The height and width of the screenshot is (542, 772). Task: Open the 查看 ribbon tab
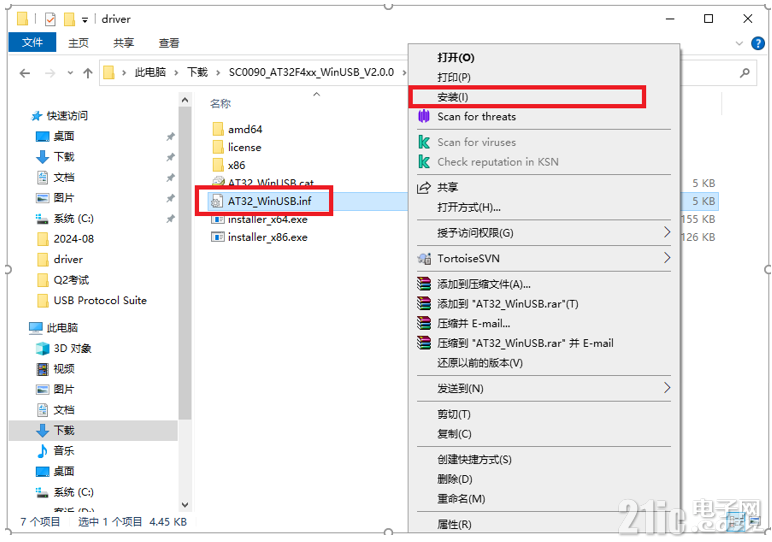(168, 43)
